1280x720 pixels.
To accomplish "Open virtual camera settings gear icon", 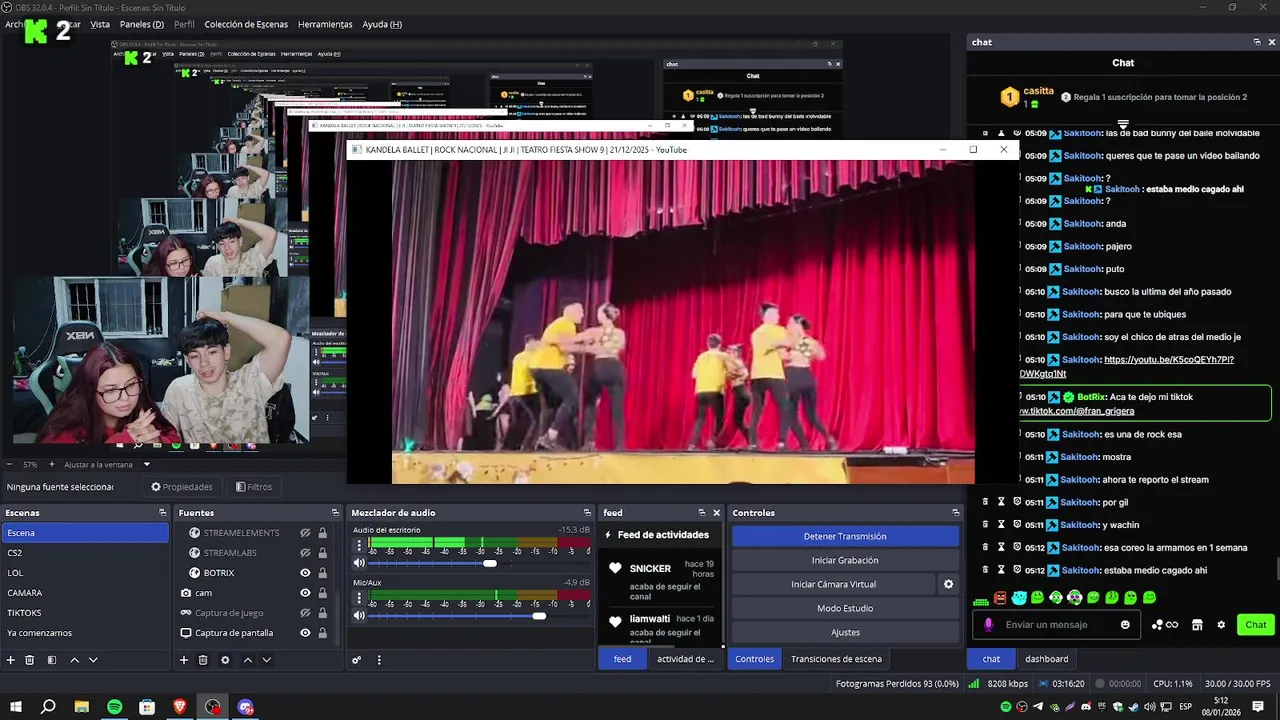I will tap(949, 584).
